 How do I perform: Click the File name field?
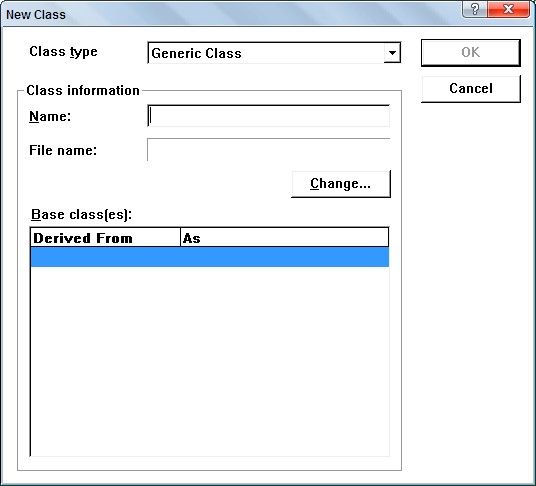269,150
